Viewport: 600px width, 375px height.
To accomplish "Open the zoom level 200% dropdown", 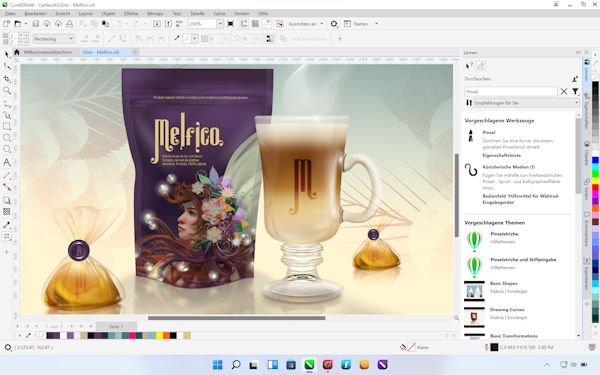I will point(220,24).
